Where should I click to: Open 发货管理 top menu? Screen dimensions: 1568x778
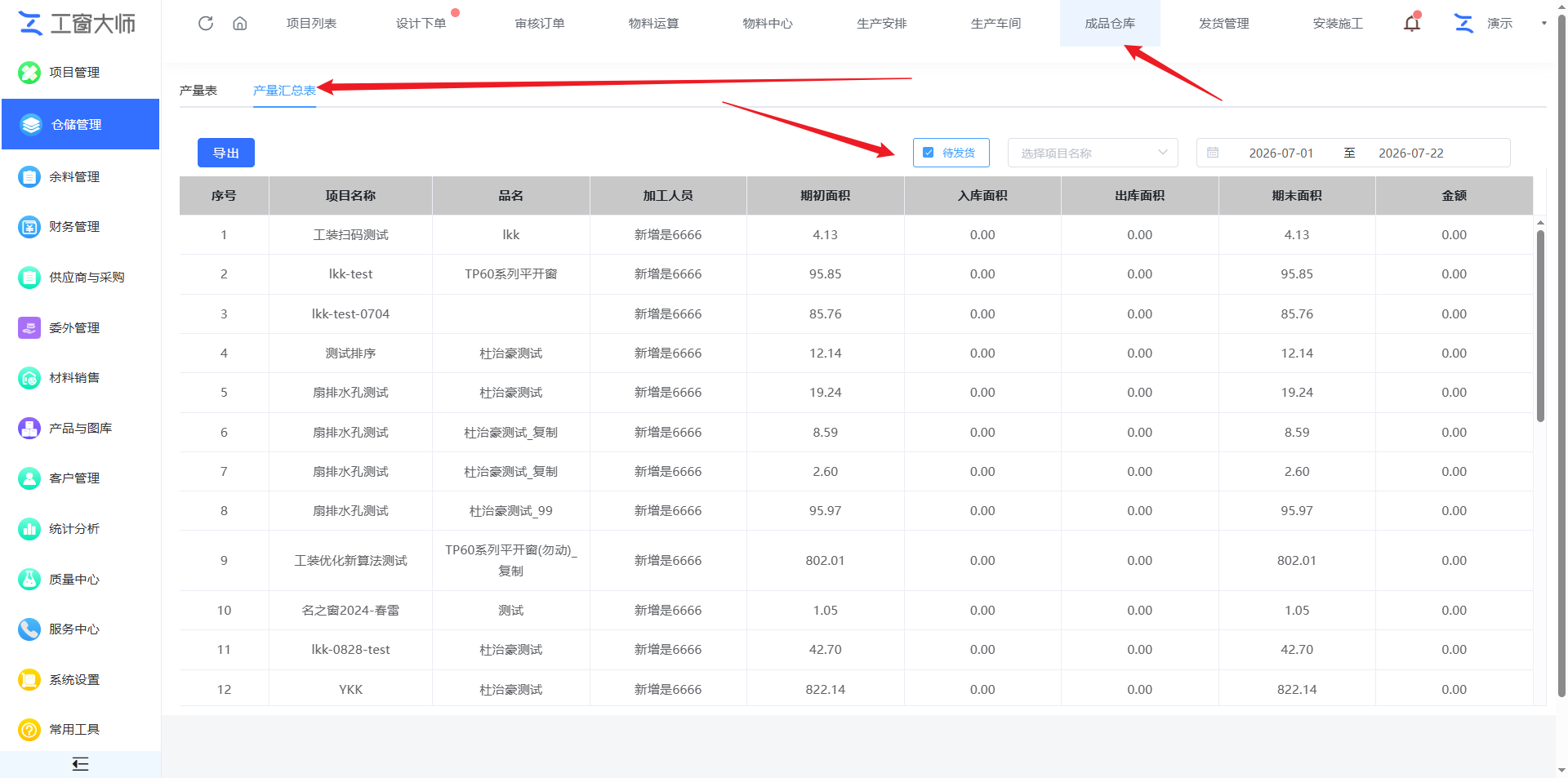(x=1223, y=23)
